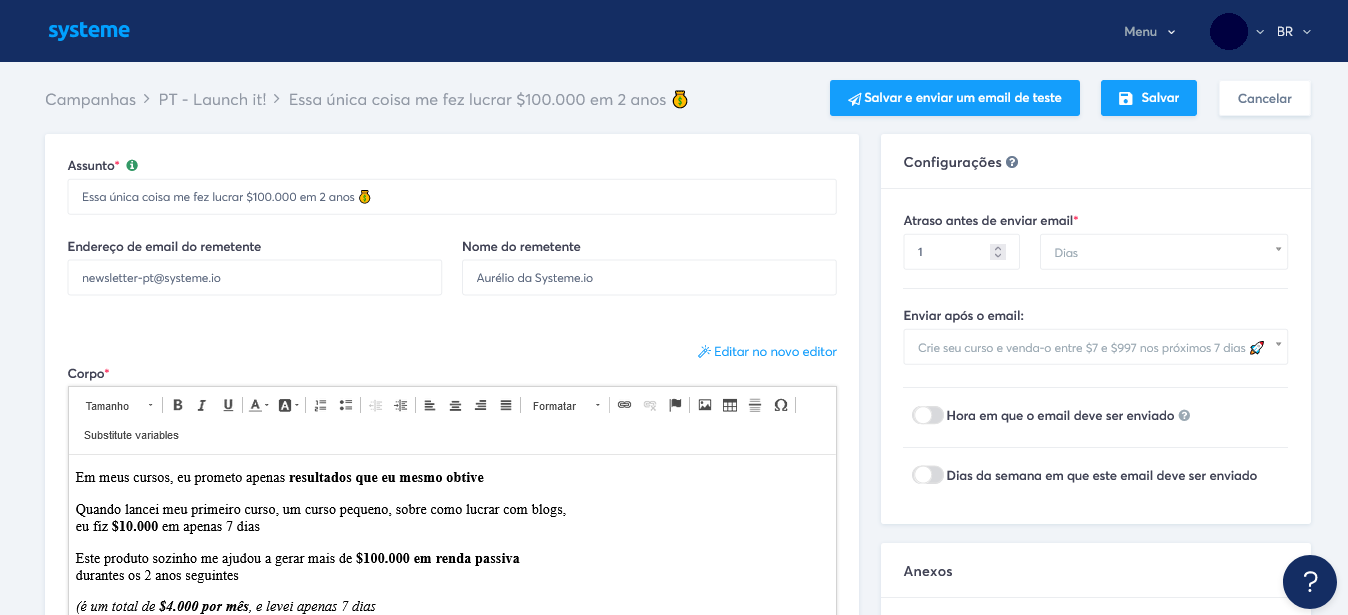Insert a table using the editor toolbar
Screen dimensions: 1348x615
tap(728, 405)
